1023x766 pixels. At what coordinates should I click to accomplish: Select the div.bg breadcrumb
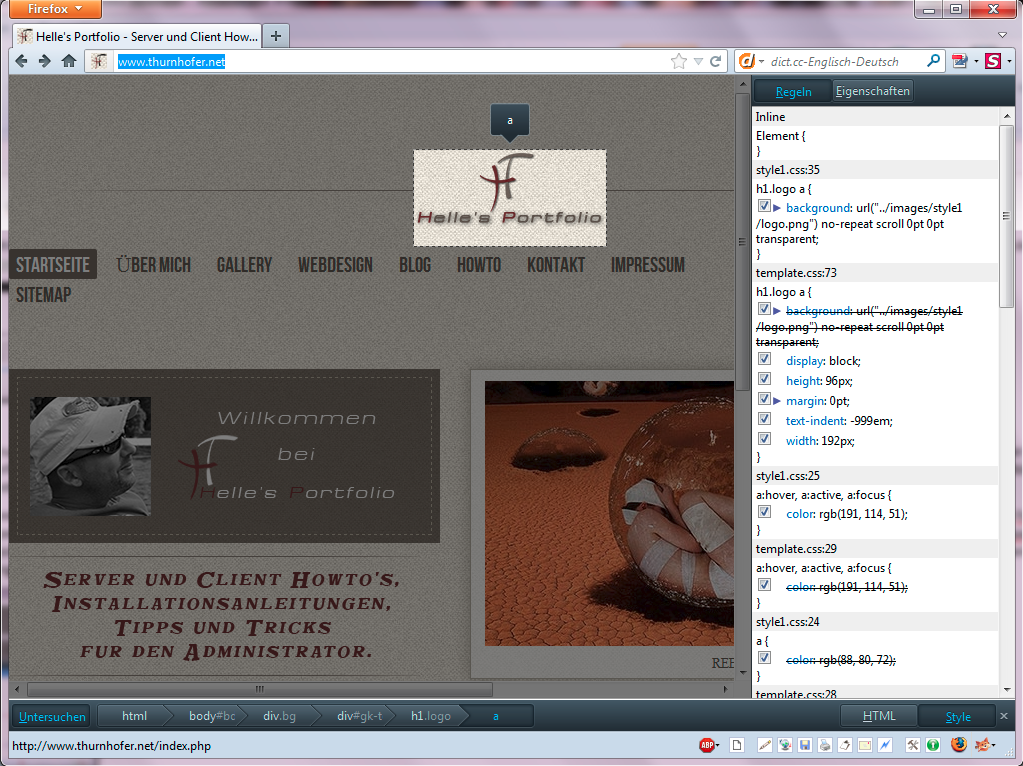point(279,716)
